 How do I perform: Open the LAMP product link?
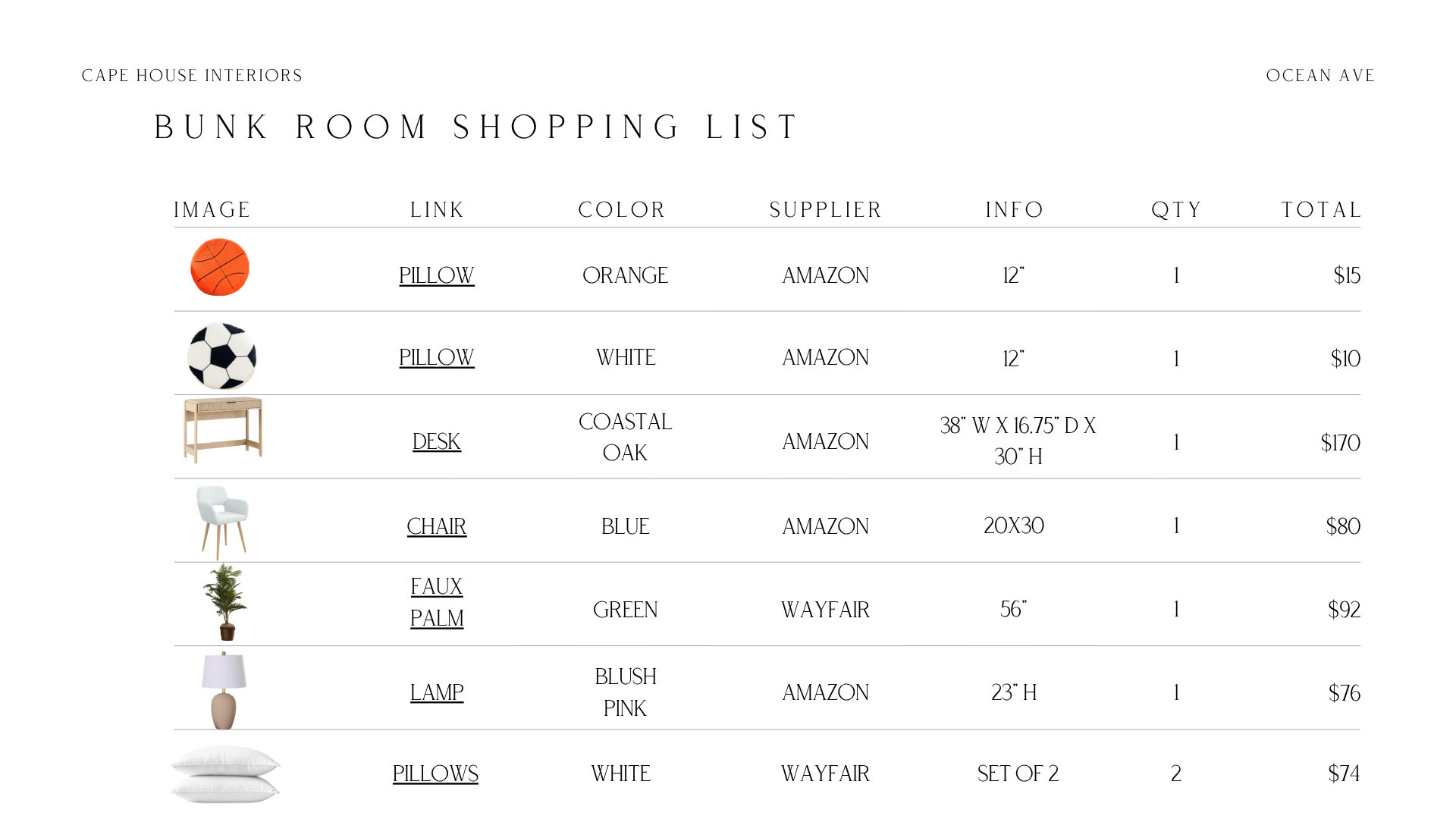click(437, 692)
